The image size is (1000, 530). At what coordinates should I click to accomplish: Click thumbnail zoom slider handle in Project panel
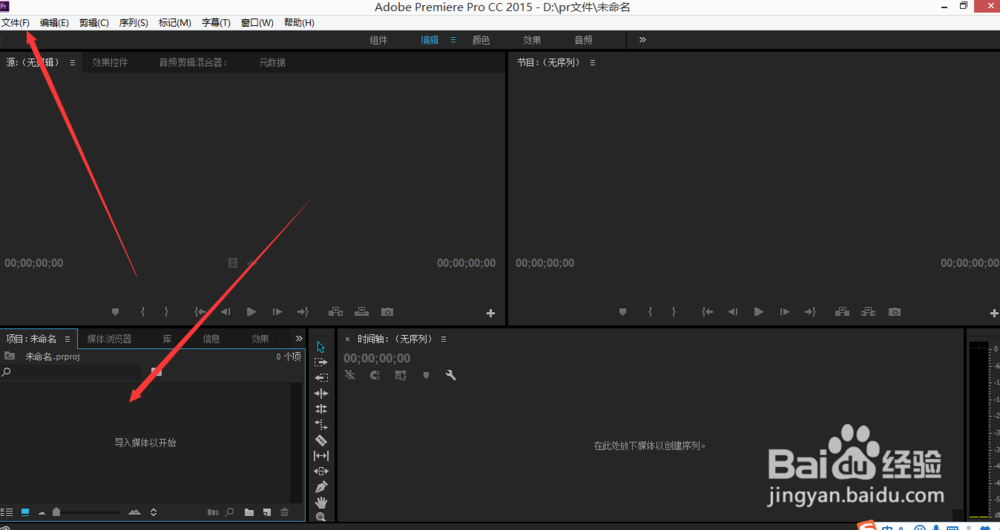56,512
